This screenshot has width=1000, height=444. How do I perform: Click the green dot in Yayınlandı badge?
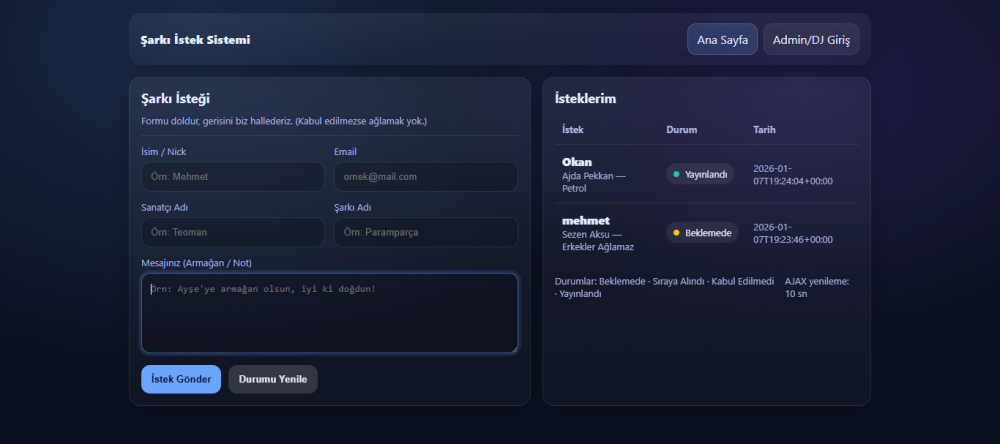[x=676, y=174]
